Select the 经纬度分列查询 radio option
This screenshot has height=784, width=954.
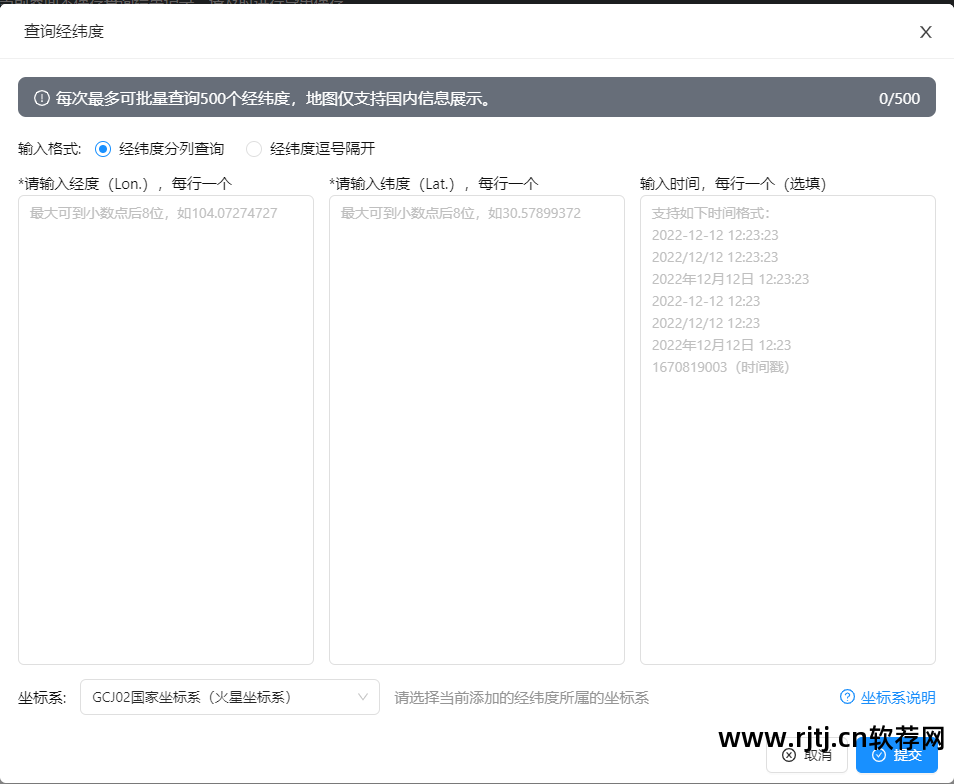(x=103, y=149)
